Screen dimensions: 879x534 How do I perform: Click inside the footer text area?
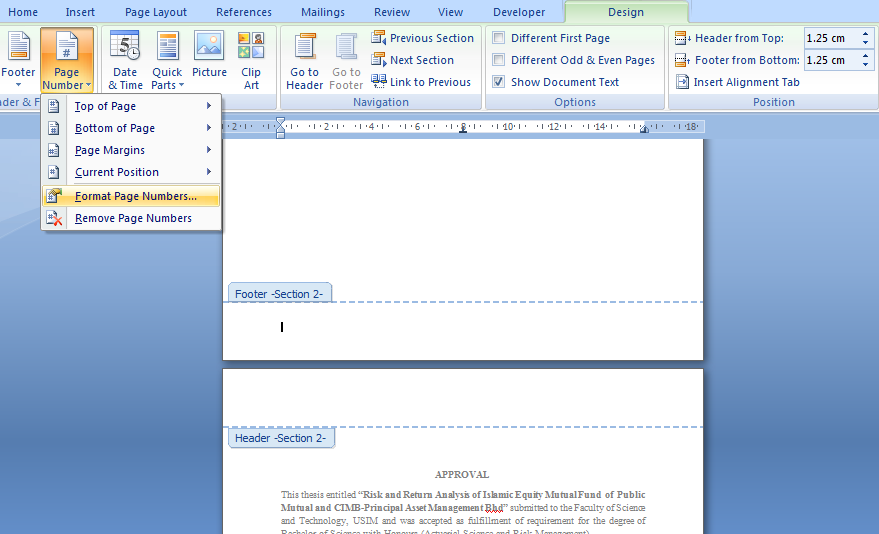462,331
